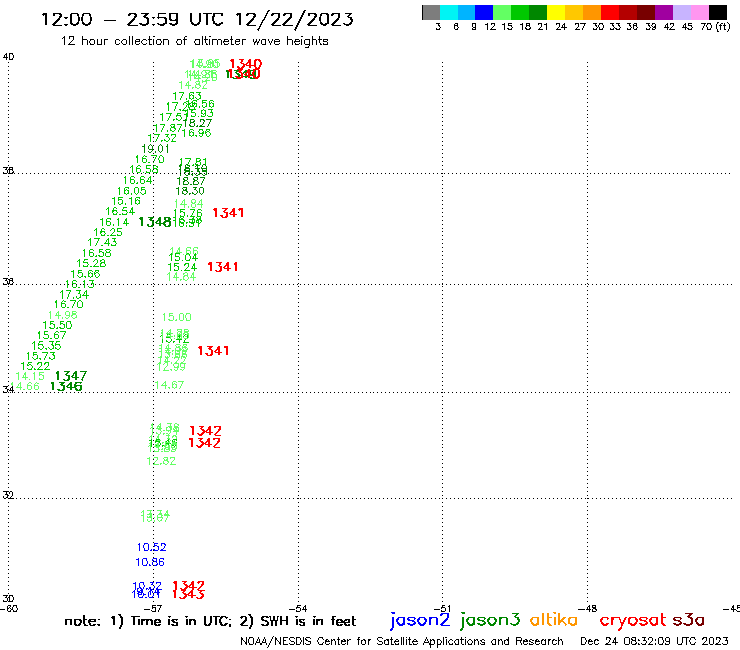Select the 17.43 wave height reading
The image size is (740, 650).
click(102, 242)
